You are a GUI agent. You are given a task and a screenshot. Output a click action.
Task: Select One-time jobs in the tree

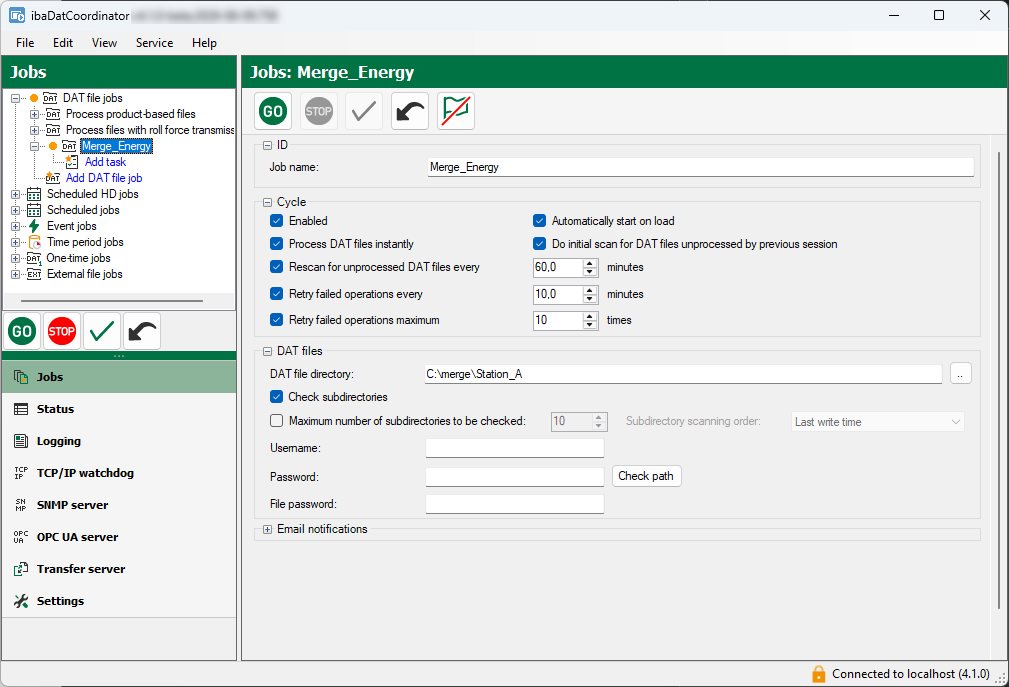(x=79, y=258)
